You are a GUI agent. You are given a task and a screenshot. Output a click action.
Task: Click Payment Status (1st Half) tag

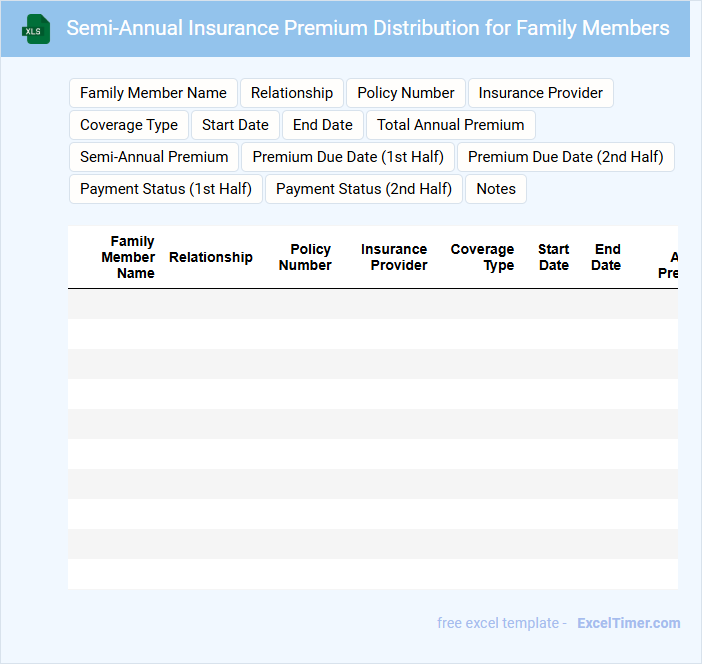166,189
